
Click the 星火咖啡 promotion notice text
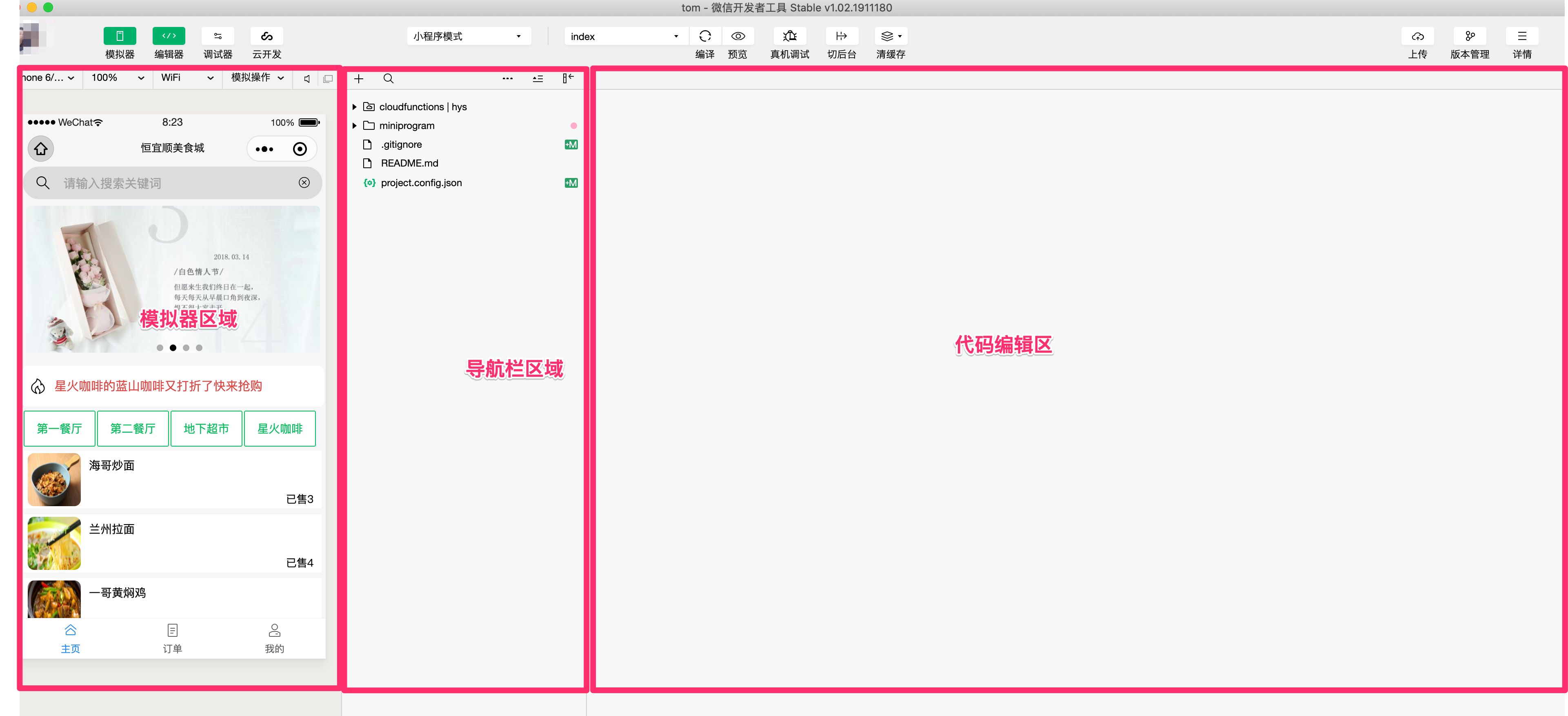pos(158,386)
